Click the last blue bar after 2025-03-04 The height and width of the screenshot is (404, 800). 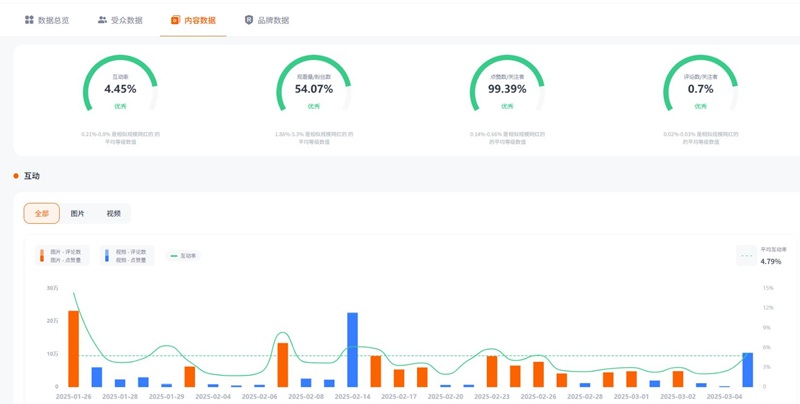(747, 370)
